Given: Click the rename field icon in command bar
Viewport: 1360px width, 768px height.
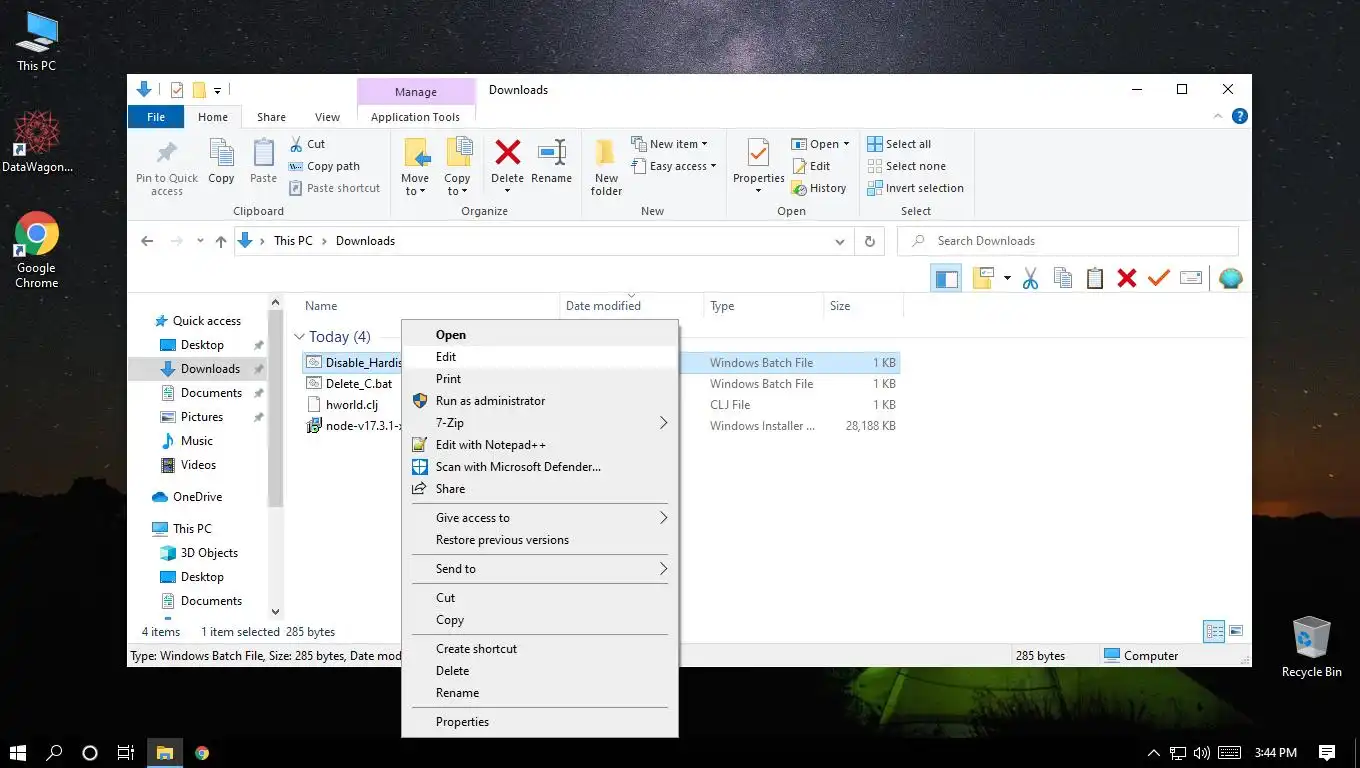Looking at the screenshot, I should (1191, 279).
